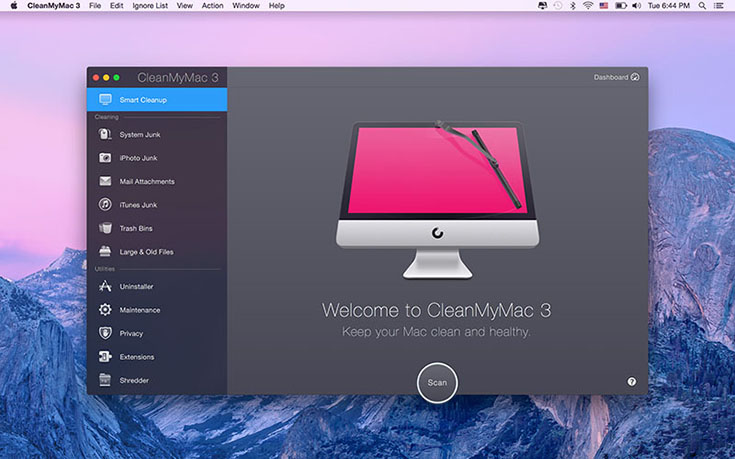The height and width of the screenshot is (459, 735).
Task: Click the Trash Bins icon
Action: [x=105, y=228]
